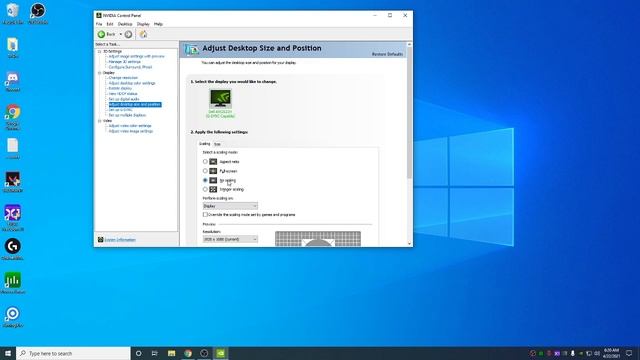Click the No scaling mode icon
Image resolution: width=640 pixels, height=360 pixels.
click(213, 180)
